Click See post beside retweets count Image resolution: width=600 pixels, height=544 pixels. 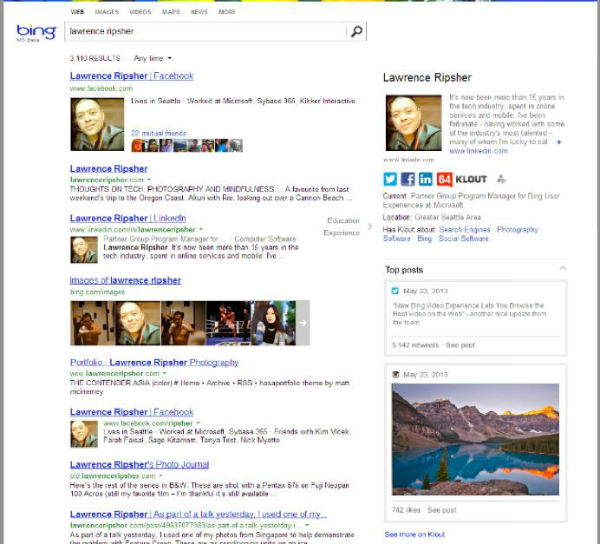[460, 345]
